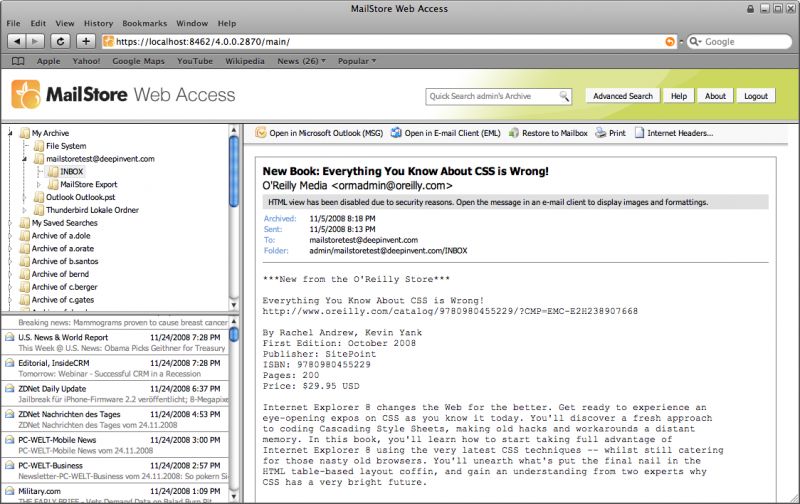
Task: Expand the Outlook Outlook.pst folder
Action: (24, 197)
